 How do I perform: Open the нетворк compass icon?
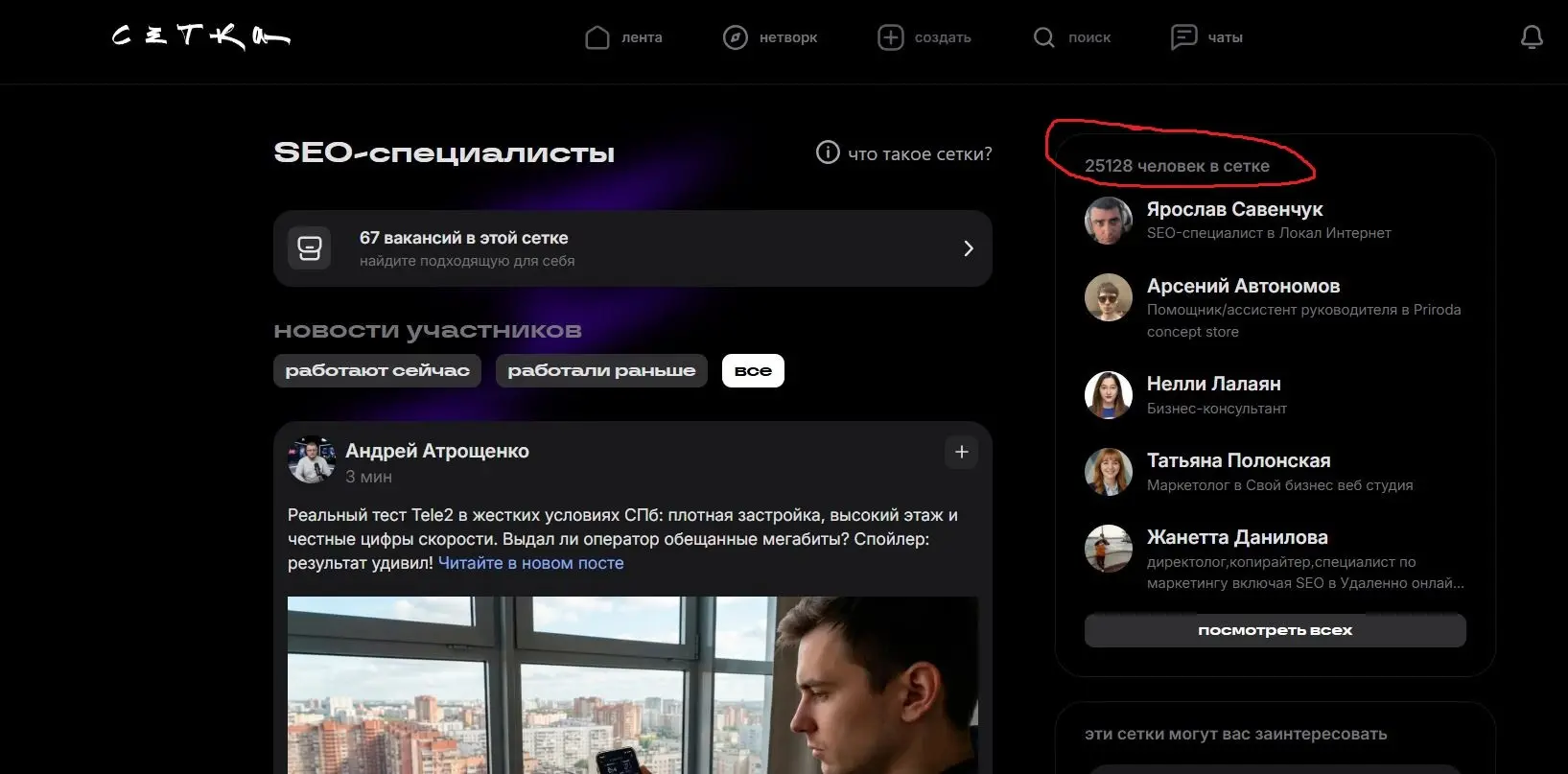point(736,37)
